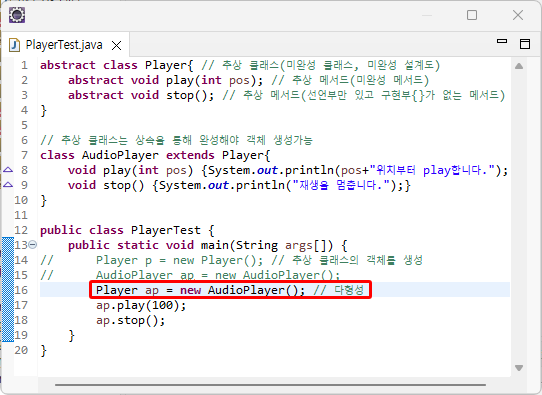Click line number 20 in gutter

(x=21, y=350)
